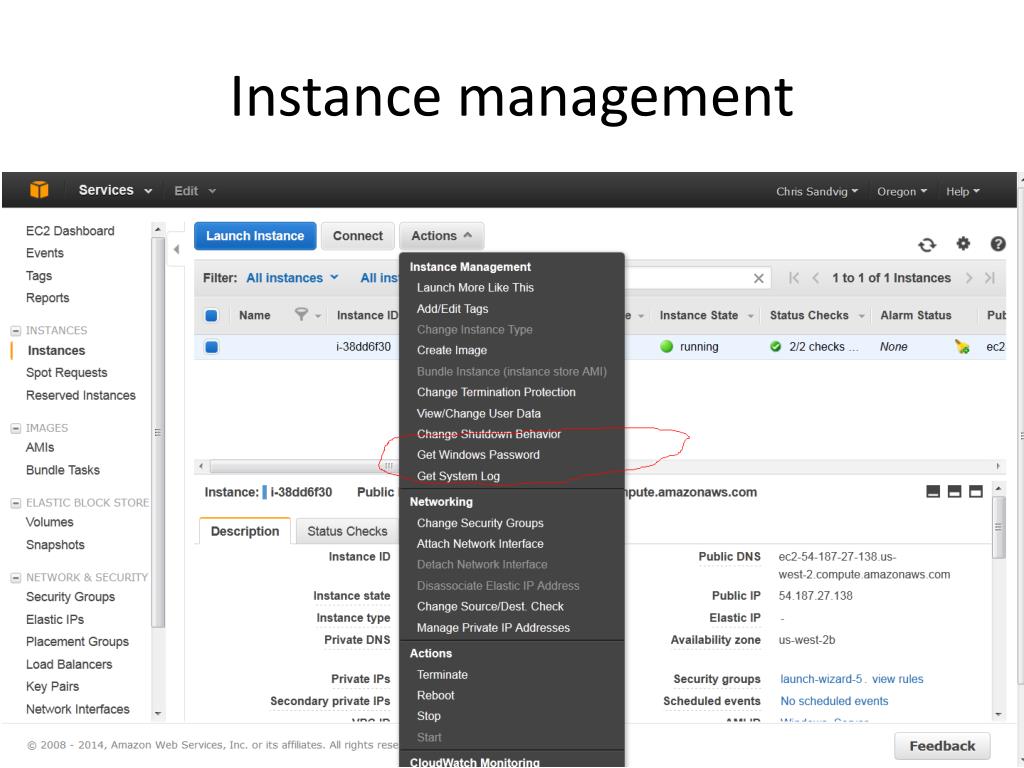Choose Terminate from Actions menu
The height and width of the screenshot is (768, 1024).
tap(442, 675)
